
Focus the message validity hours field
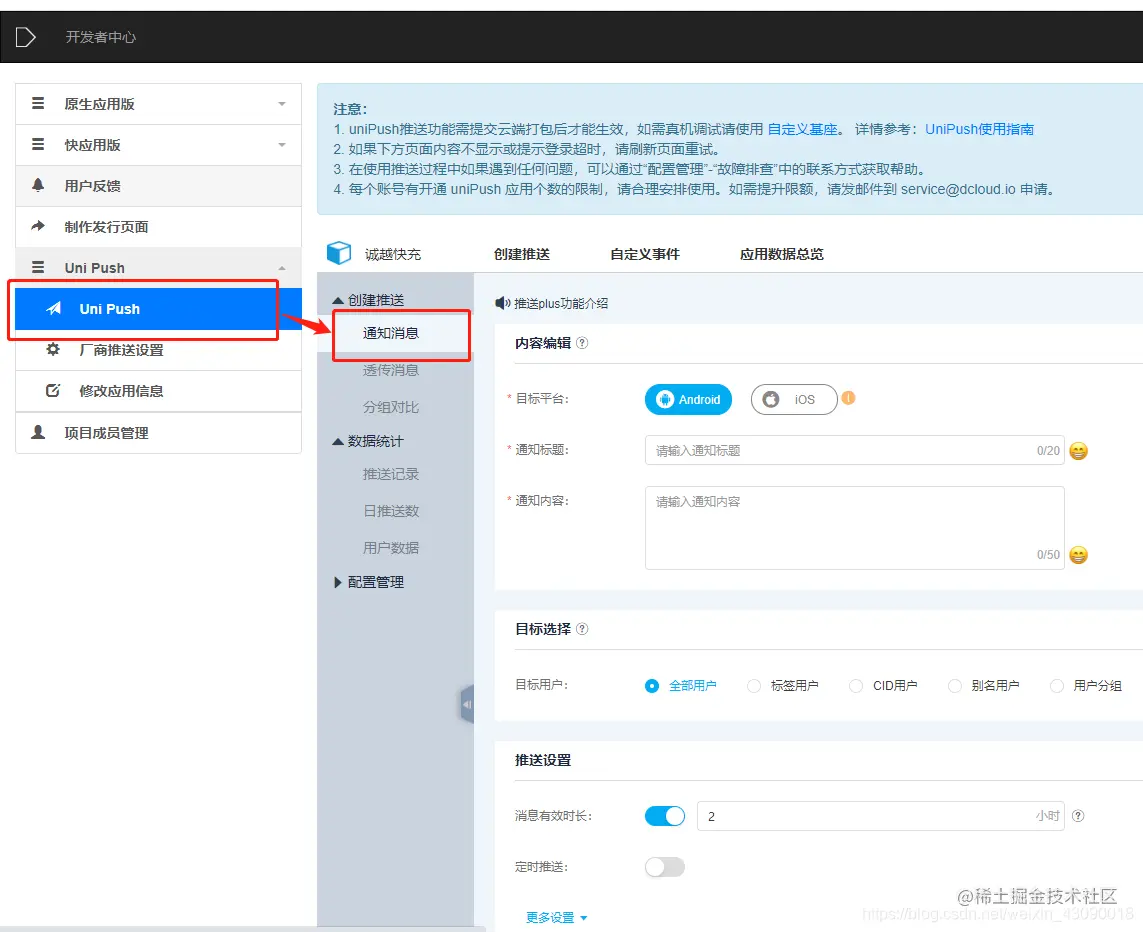point(881,815)
